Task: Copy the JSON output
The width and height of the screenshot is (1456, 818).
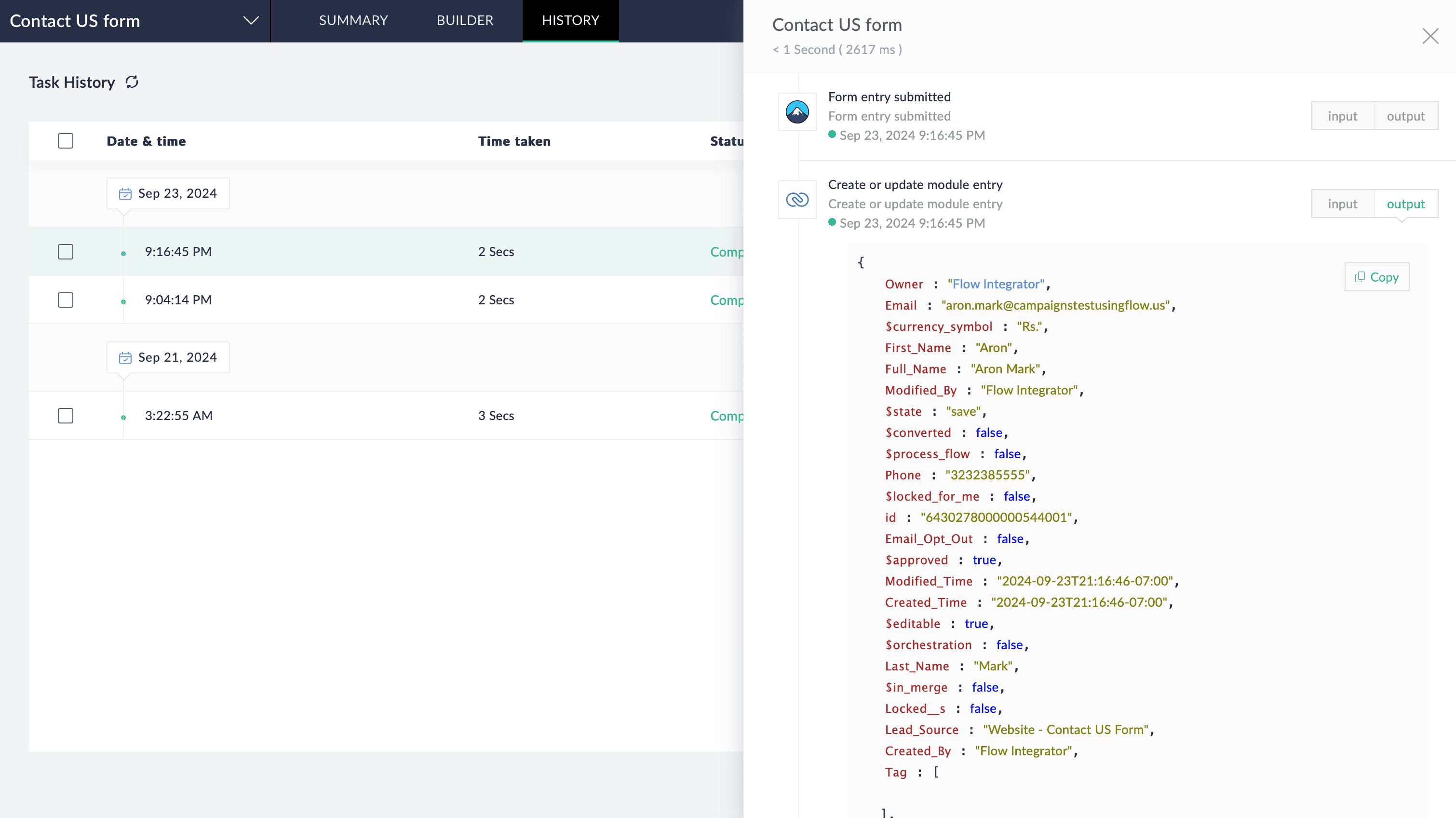Action: 1376,277
